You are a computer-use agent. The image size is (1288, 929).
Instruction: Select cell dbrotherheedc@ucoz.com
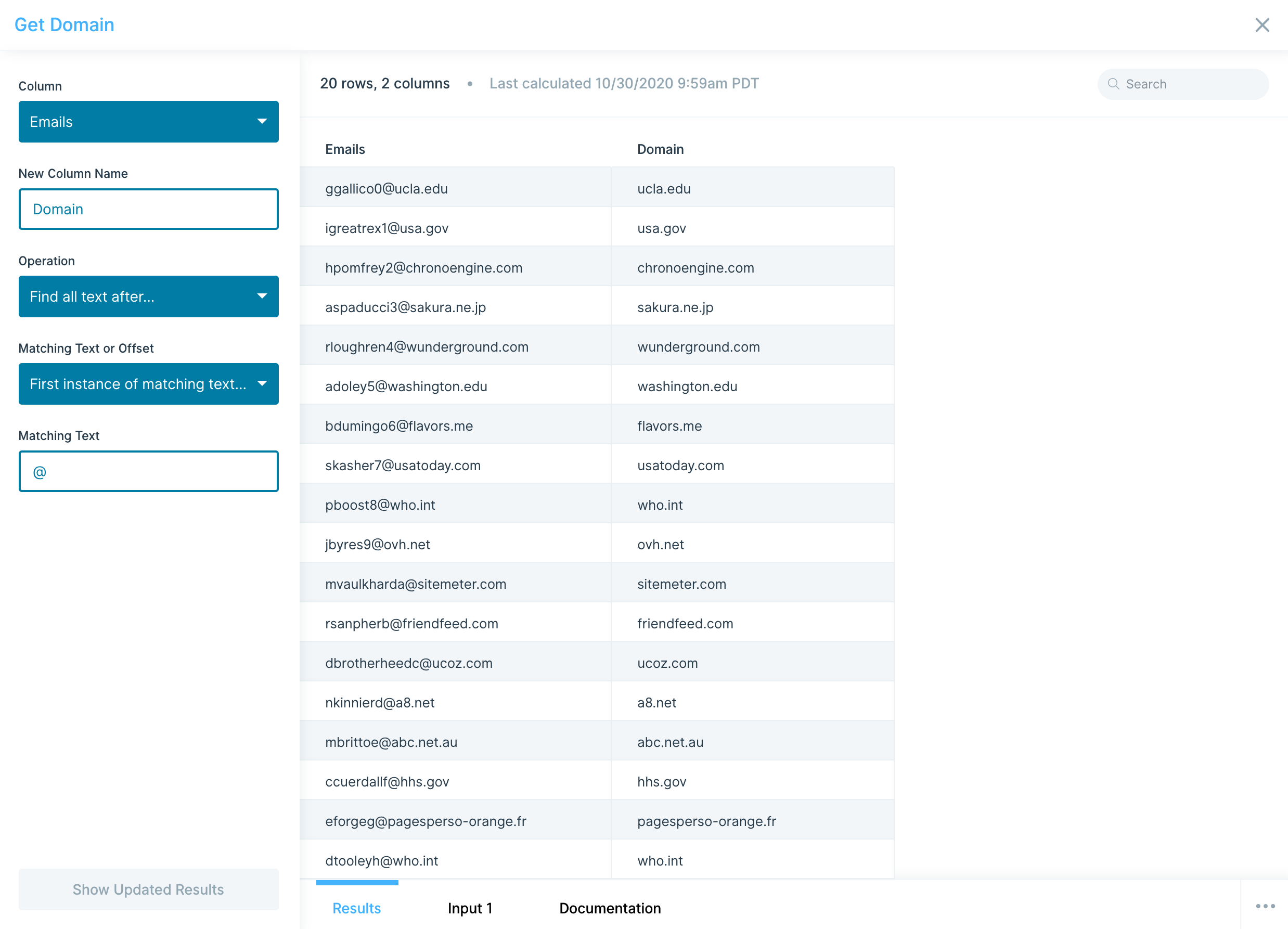pyautogui.click(x=456, y=663)
